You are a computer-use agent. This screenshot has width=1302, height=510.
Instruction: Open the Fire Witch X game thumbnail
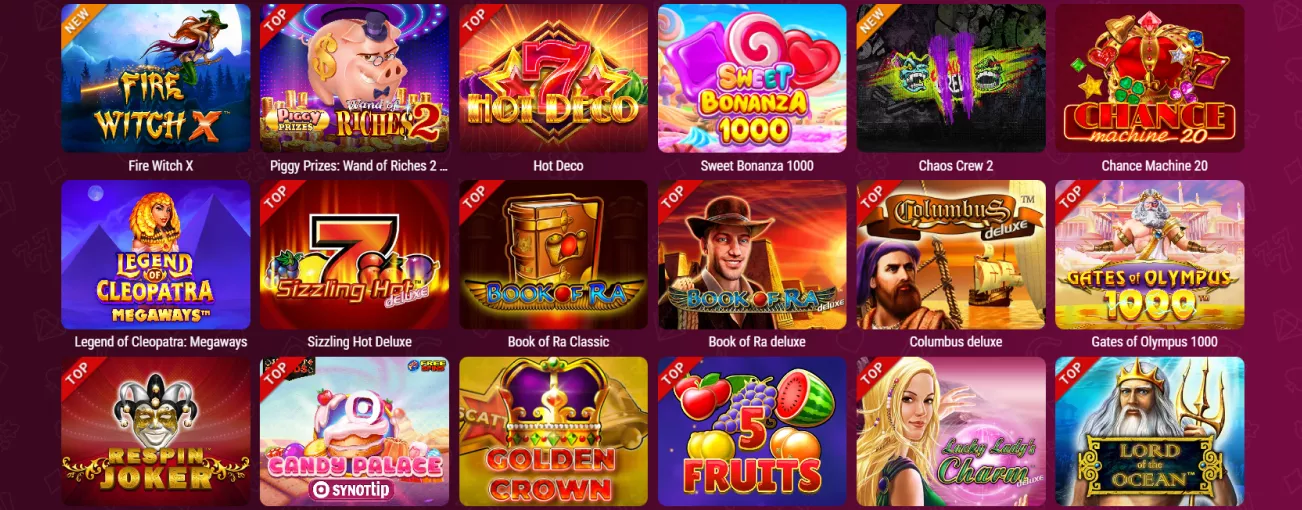tap(155, 78)
